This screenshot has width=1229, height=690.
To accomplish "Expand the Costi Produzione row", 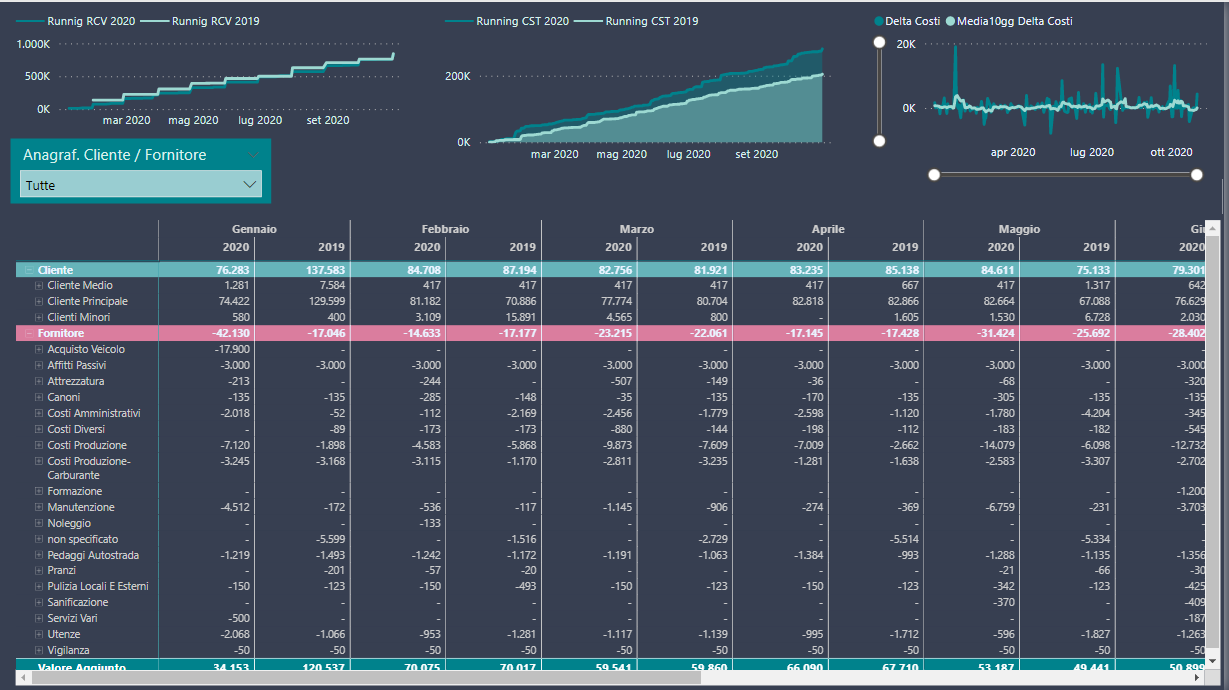I will [x=39, y=445].
